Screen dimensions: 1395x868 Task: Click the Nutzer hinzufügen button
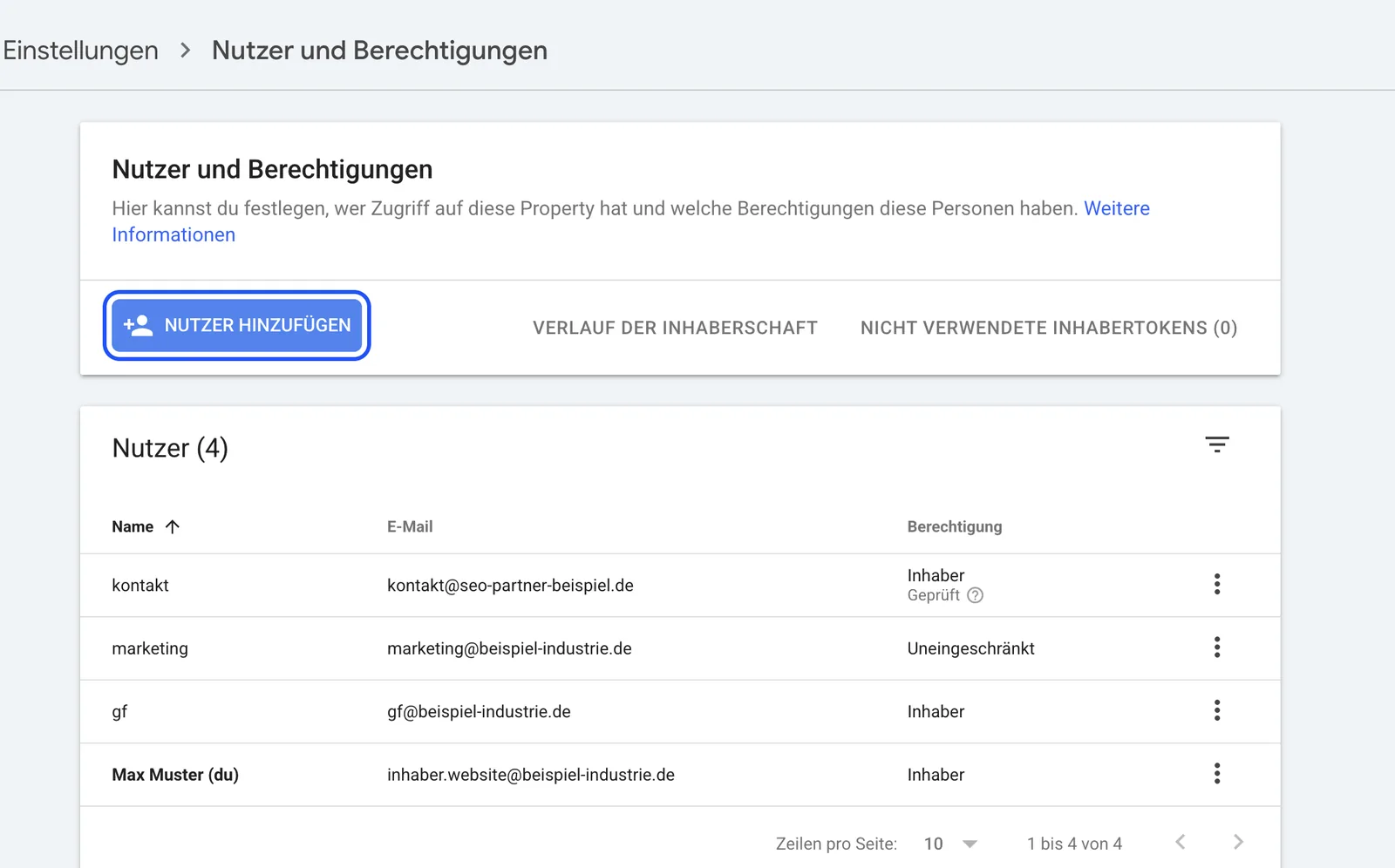237,325
